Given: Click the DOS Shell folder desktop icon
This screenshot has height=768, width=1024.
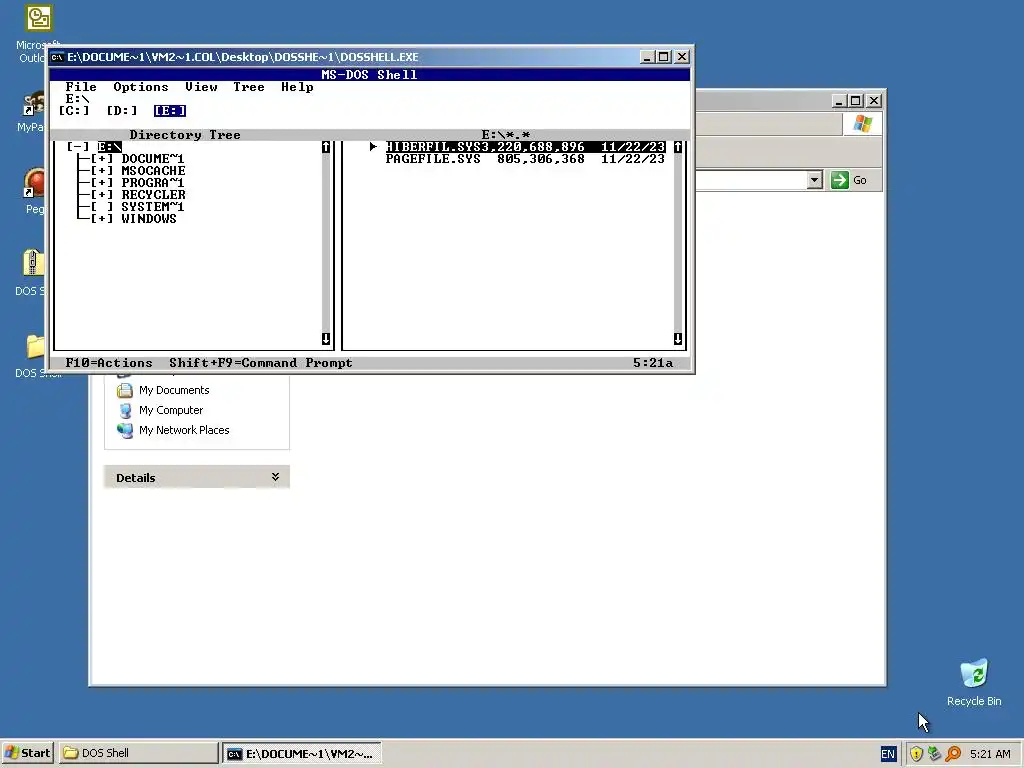Looking at the screenshot, I should (x=36, y=346).
